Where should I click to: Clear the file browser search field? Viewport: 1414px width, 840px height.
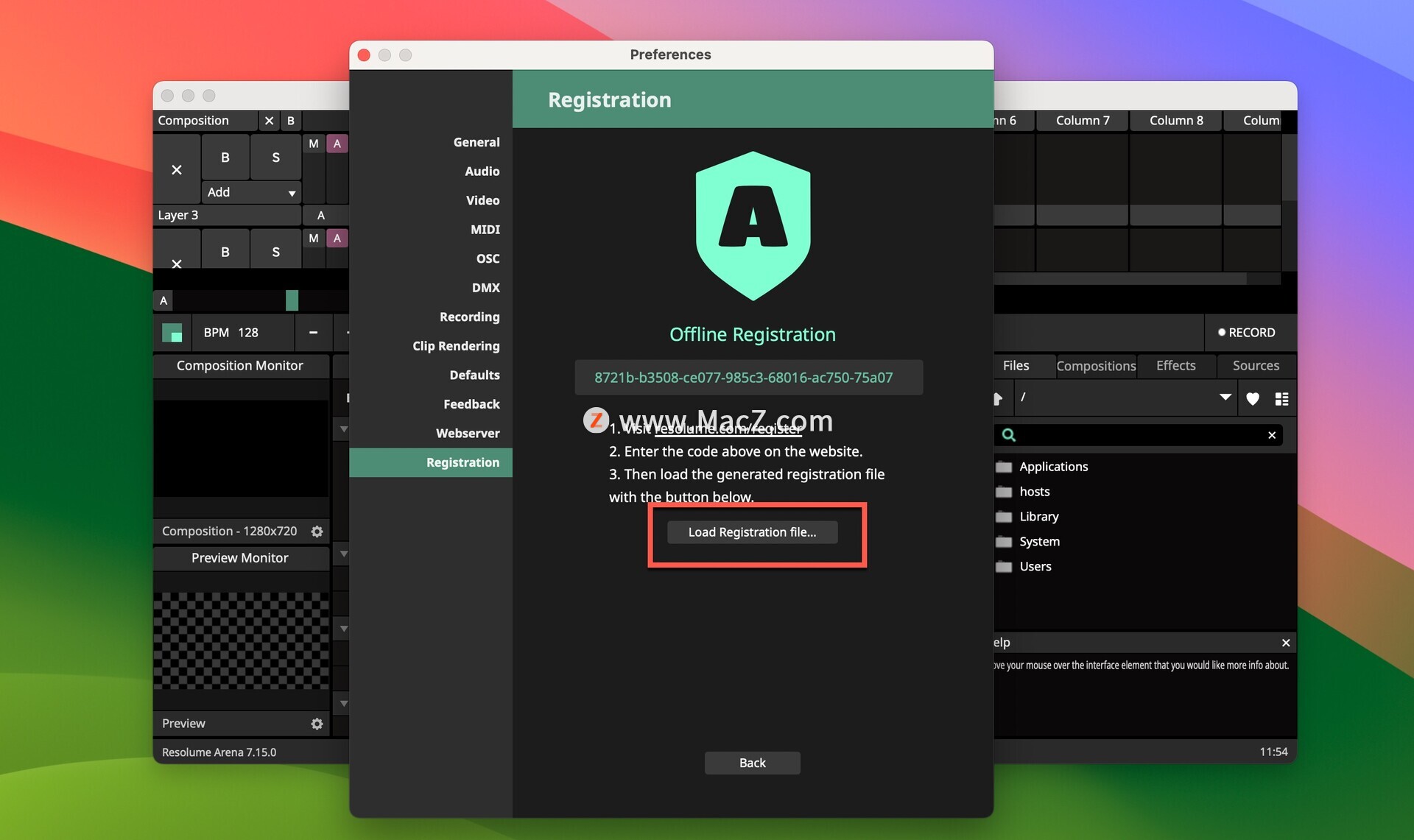pos(1272,435)
